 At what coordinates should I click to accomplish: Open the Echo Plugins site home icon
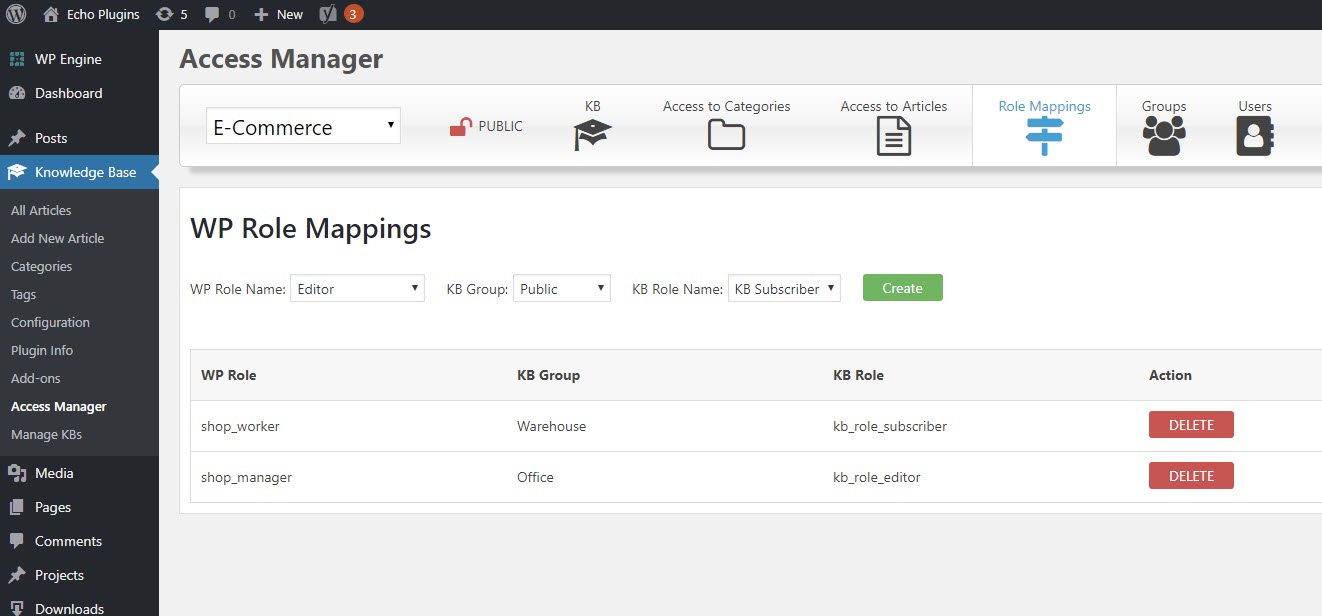(x=51, y=14)
